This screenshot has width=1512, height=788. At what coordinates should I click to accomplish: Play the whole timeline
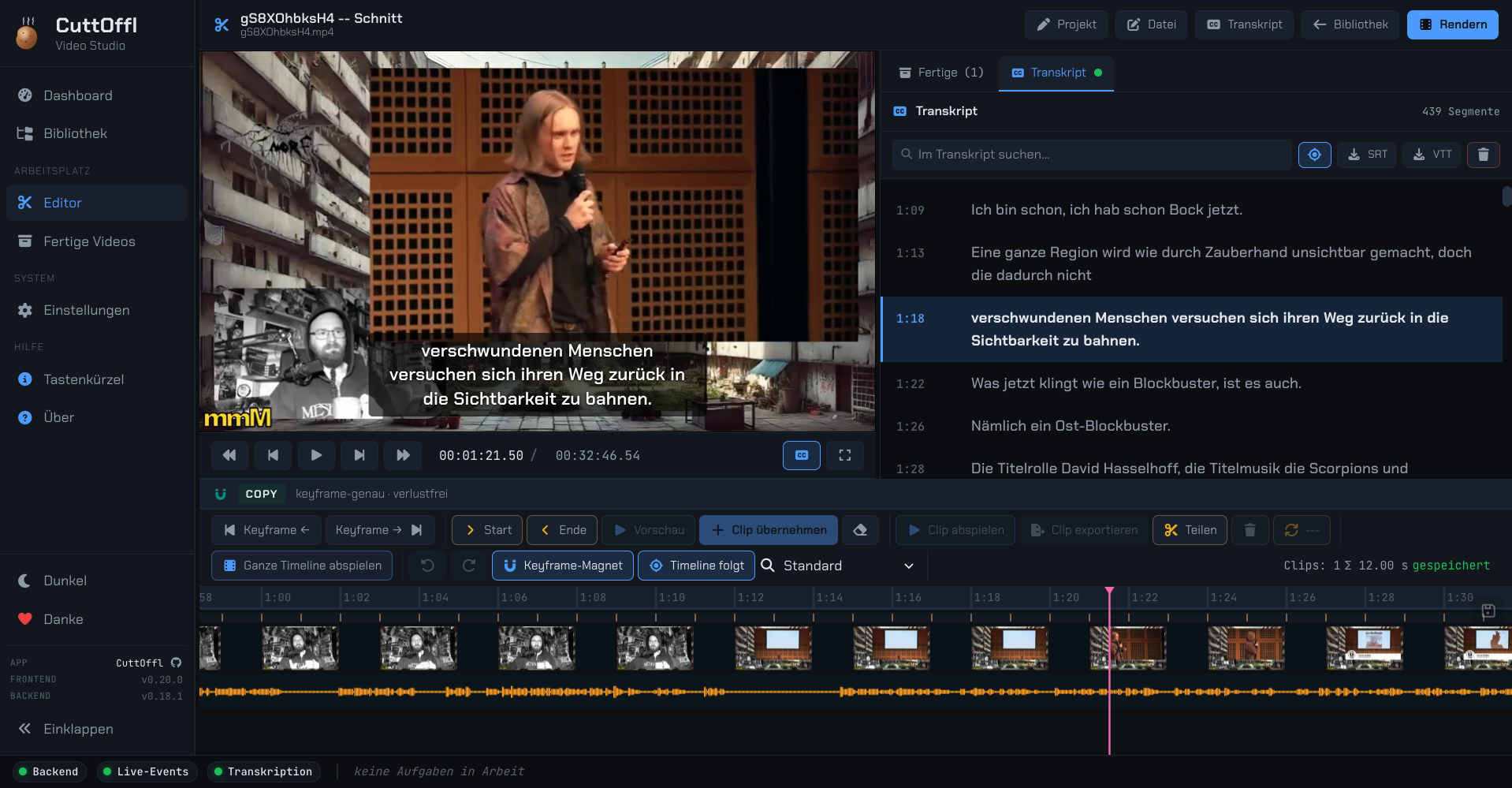[302, 566]
